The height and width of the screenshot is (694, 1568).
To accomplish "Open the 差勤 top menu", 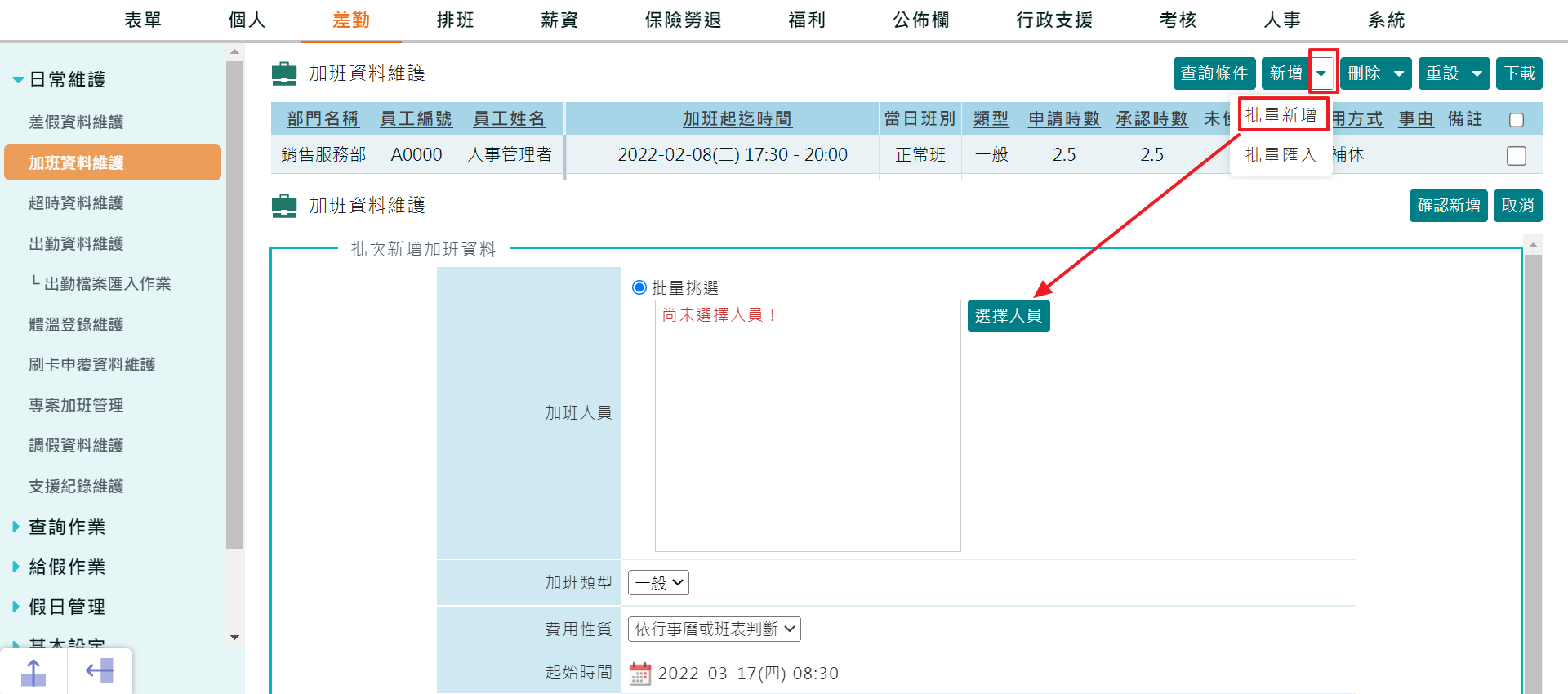I will [x=351, y=20].
